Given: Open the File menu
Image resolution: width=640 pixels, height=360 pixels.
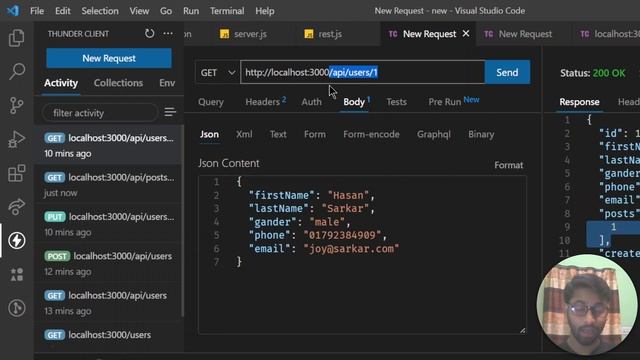Looking at the screenshot, I should (x=37, y=11).
